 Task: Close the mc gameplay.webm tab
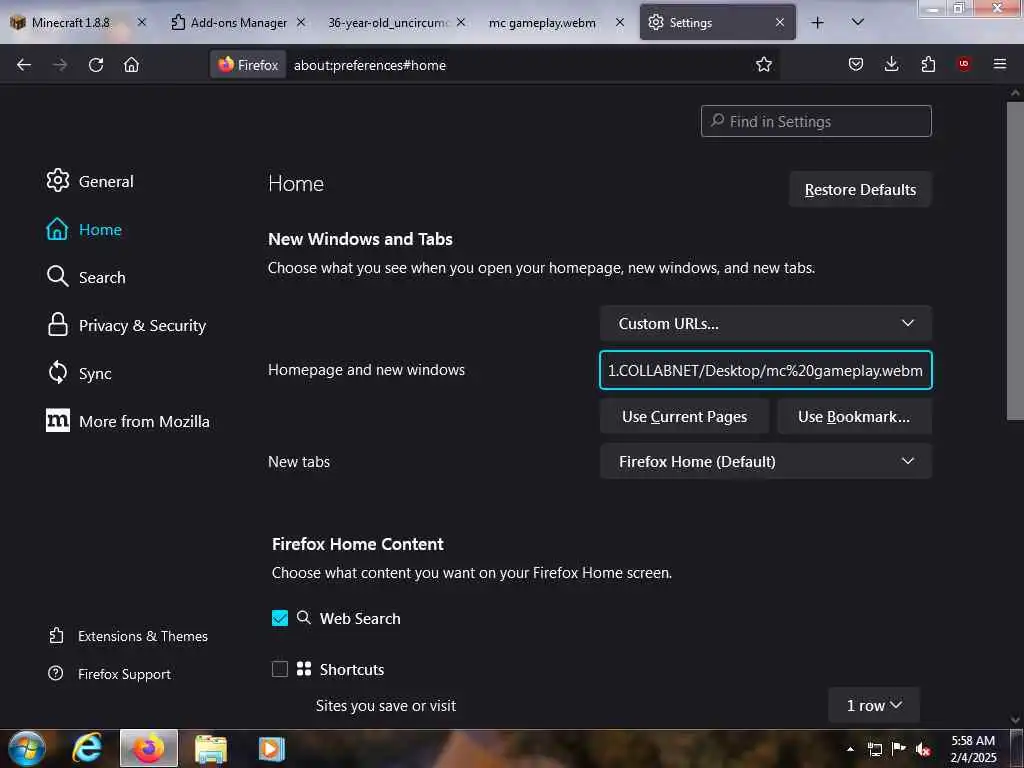[x=620, y=22]
